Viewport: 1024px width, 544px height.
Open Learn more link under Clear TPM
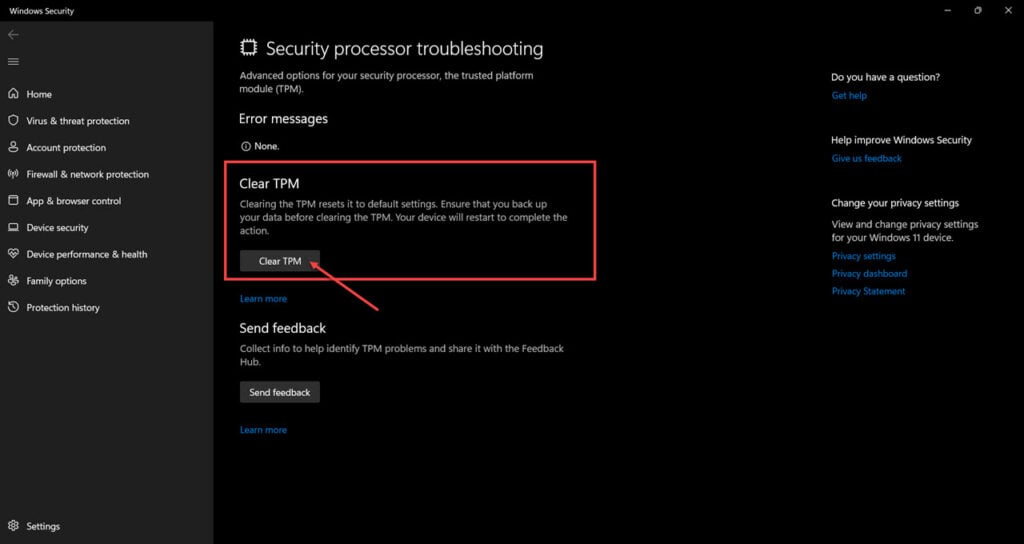coord(263,298)
